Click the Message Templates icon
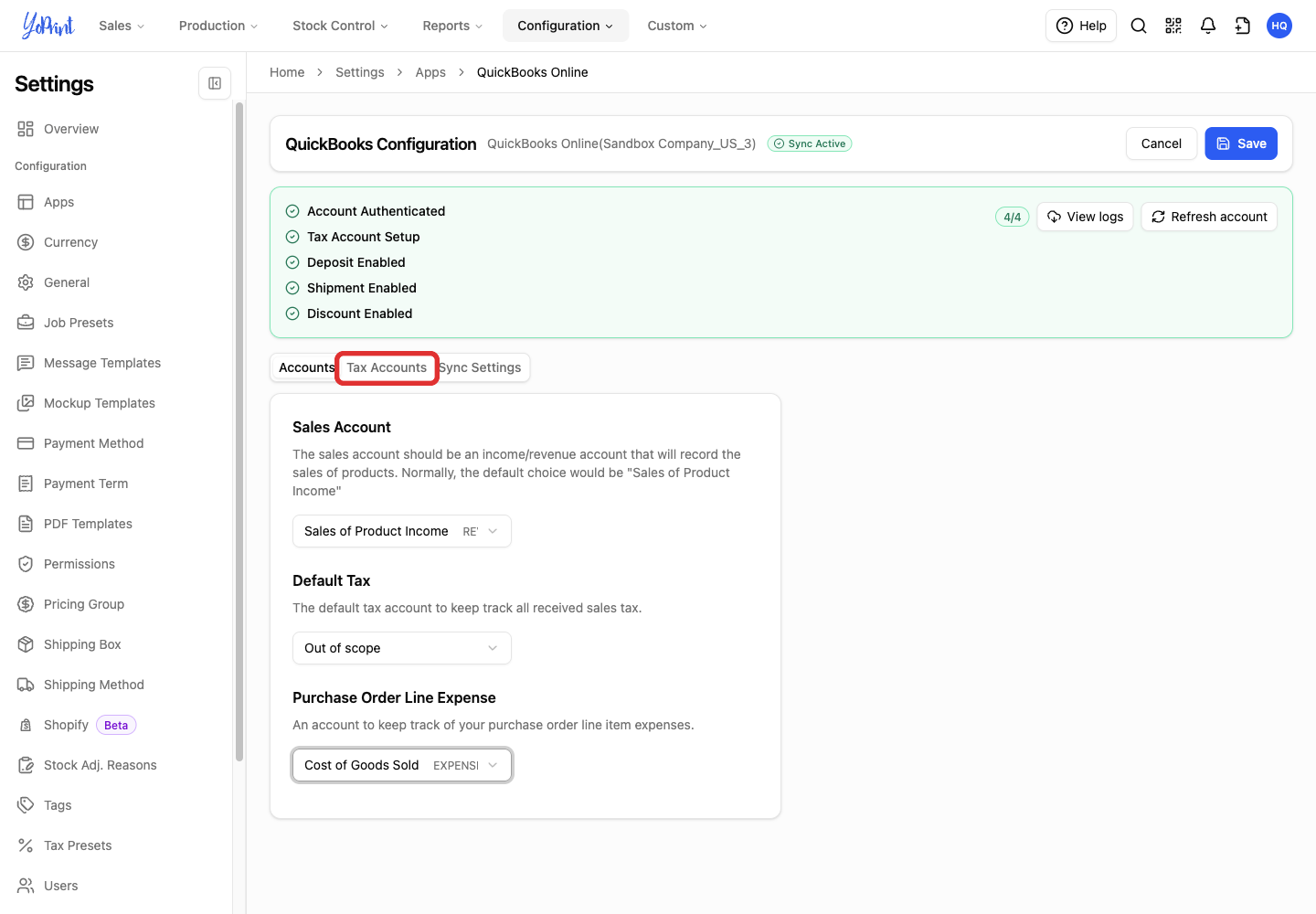The height and width of the screenshot is (914, 1316). tap(26, 363)
